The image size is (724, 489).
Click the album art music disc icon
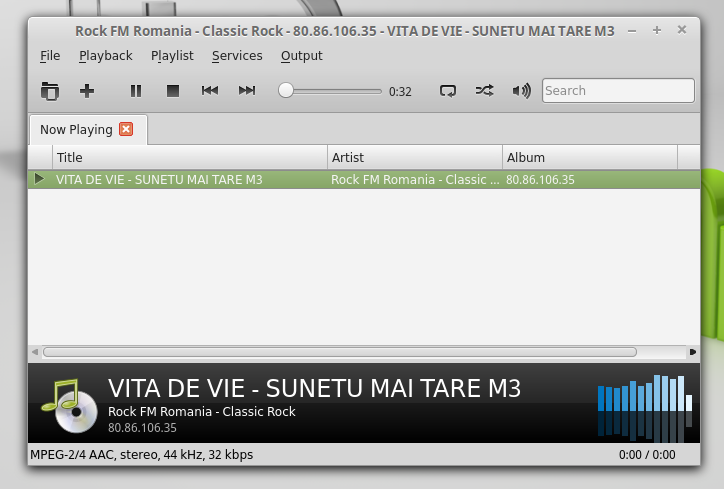70,406
